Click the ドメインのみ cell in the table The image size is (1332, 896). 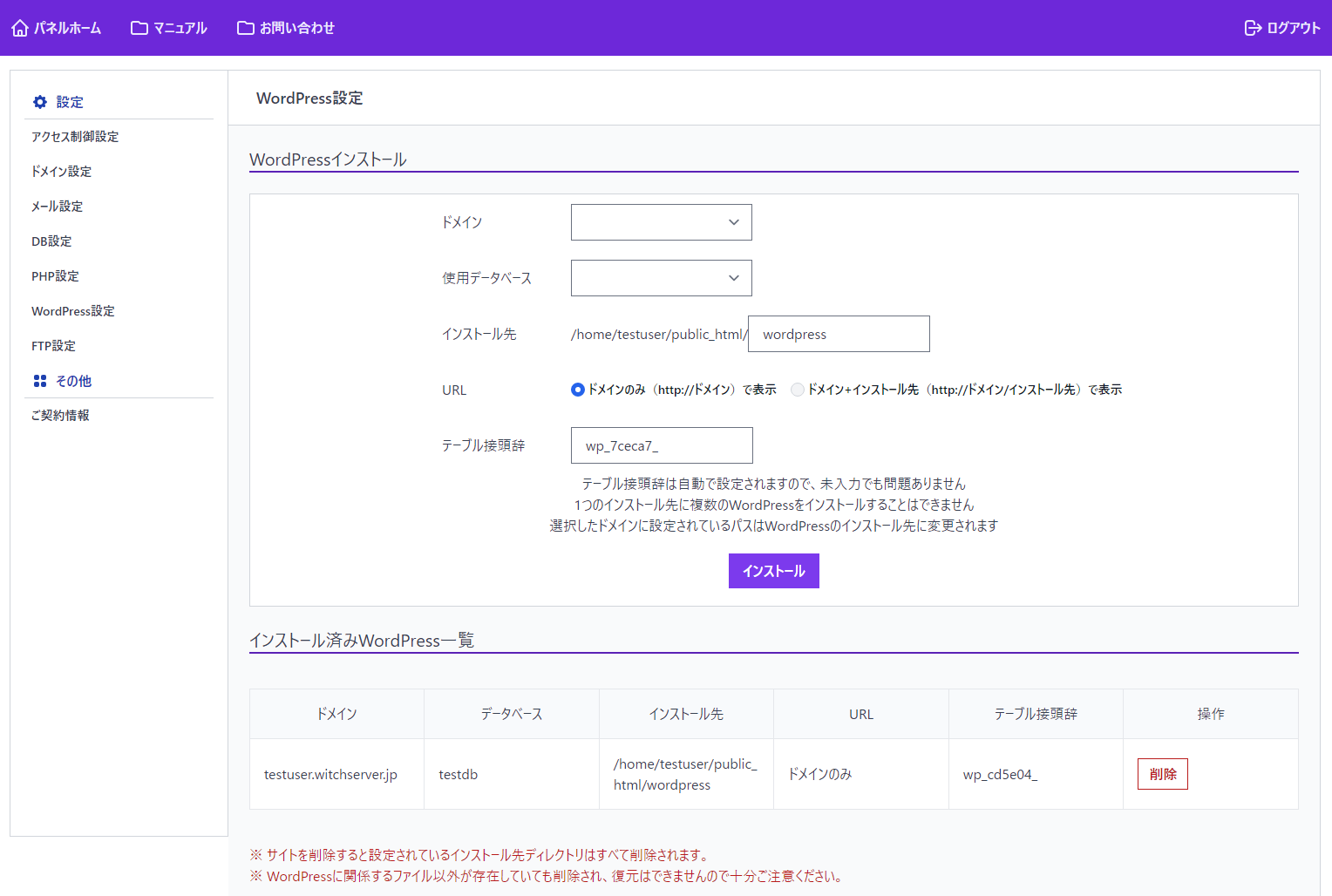click(x=861, y=774)
